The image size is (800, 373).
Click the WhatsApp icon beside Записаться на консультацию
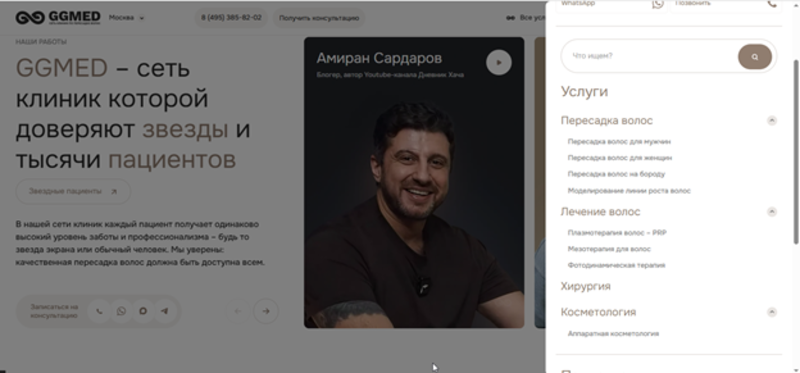121,311
